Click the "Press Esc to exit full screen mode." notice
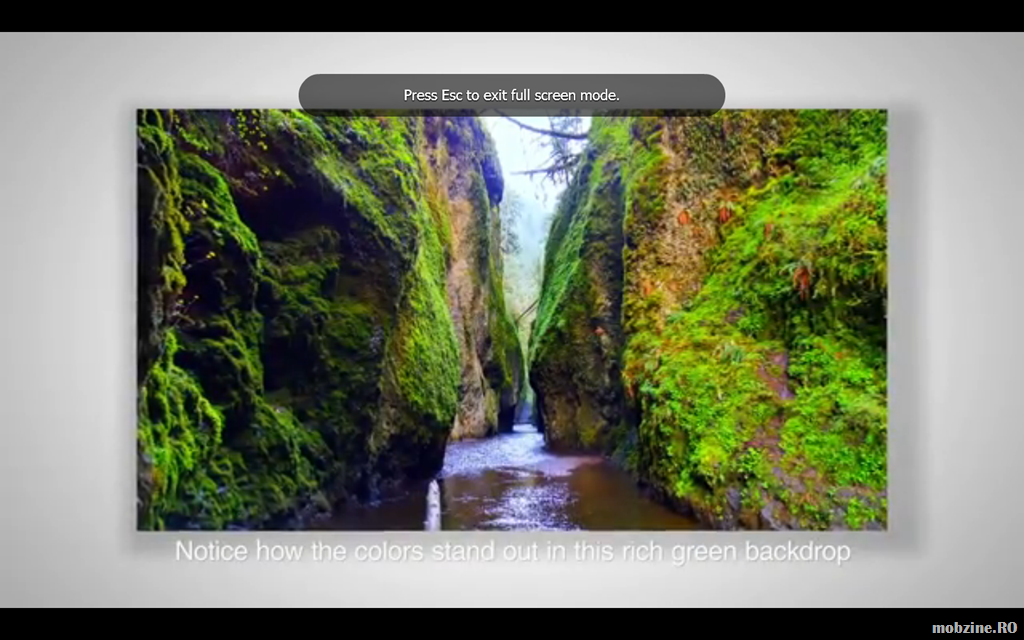Image resolution: width=1024 pixels, height=640 pixels. [511, 95]
